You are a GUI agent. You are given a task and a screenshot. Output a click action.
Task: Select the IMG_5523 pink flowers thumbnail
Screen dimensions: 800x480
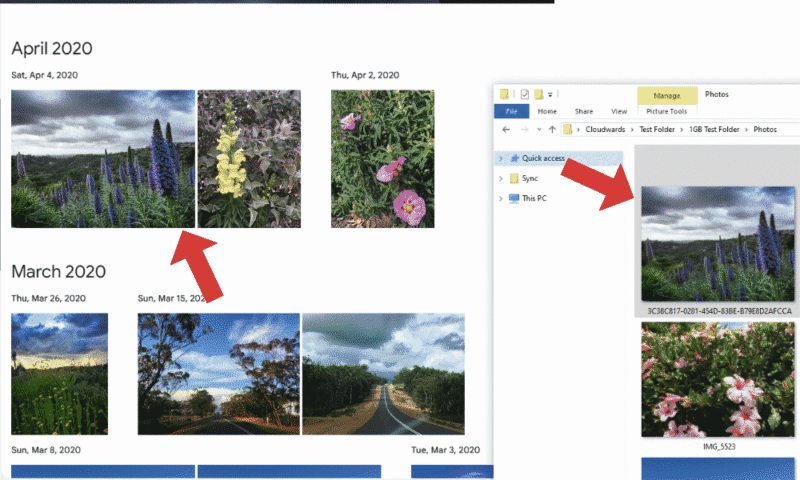(718, 379)
